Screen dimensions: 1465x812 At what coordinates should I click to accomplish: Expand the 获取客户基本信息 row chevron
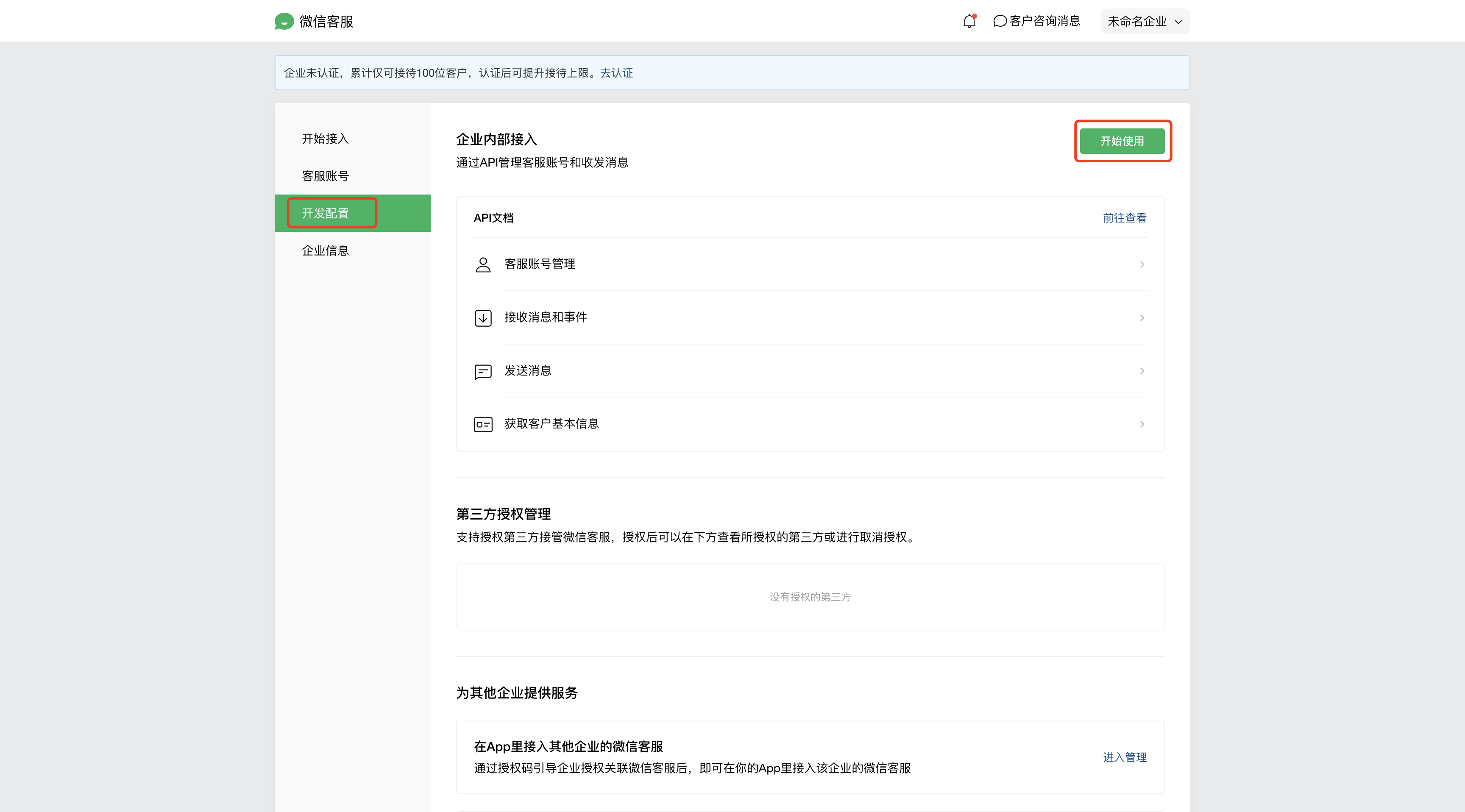coord(1142,424)
